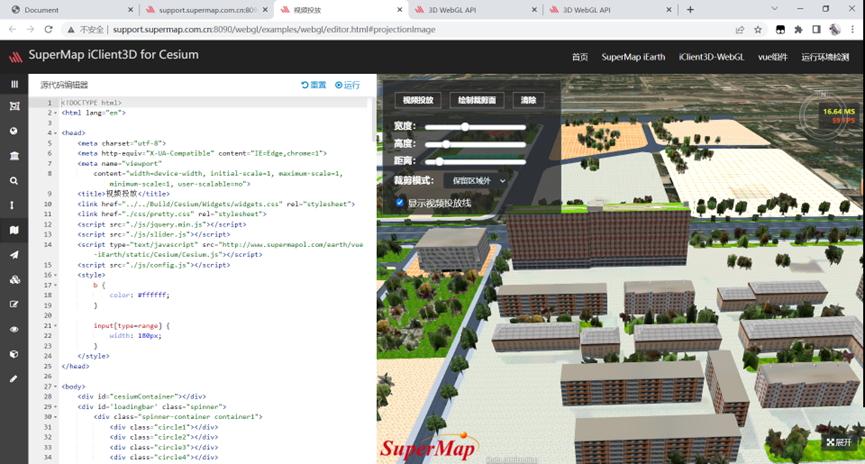Select the active map icon in sidebar

14,230
